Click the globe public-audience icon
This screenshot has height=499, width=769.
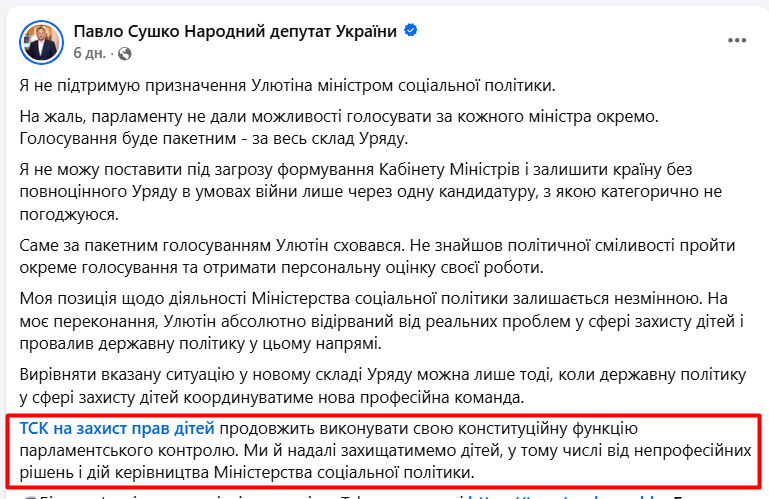(125, 53)
